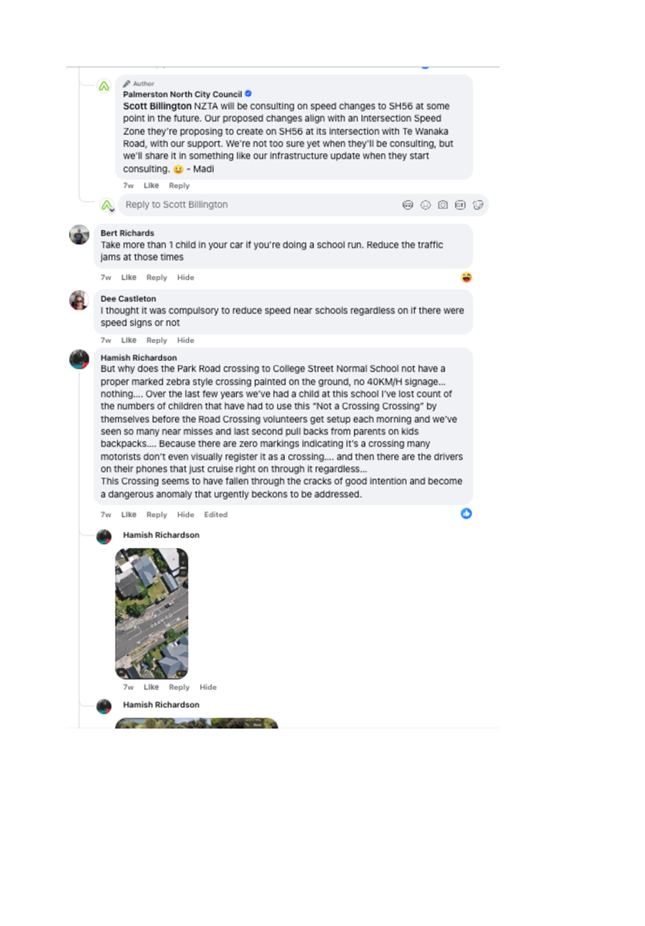Like the Palmerston North City Council reply
The width and height of the screenshot is (645, 926).
tap(151, 185)
